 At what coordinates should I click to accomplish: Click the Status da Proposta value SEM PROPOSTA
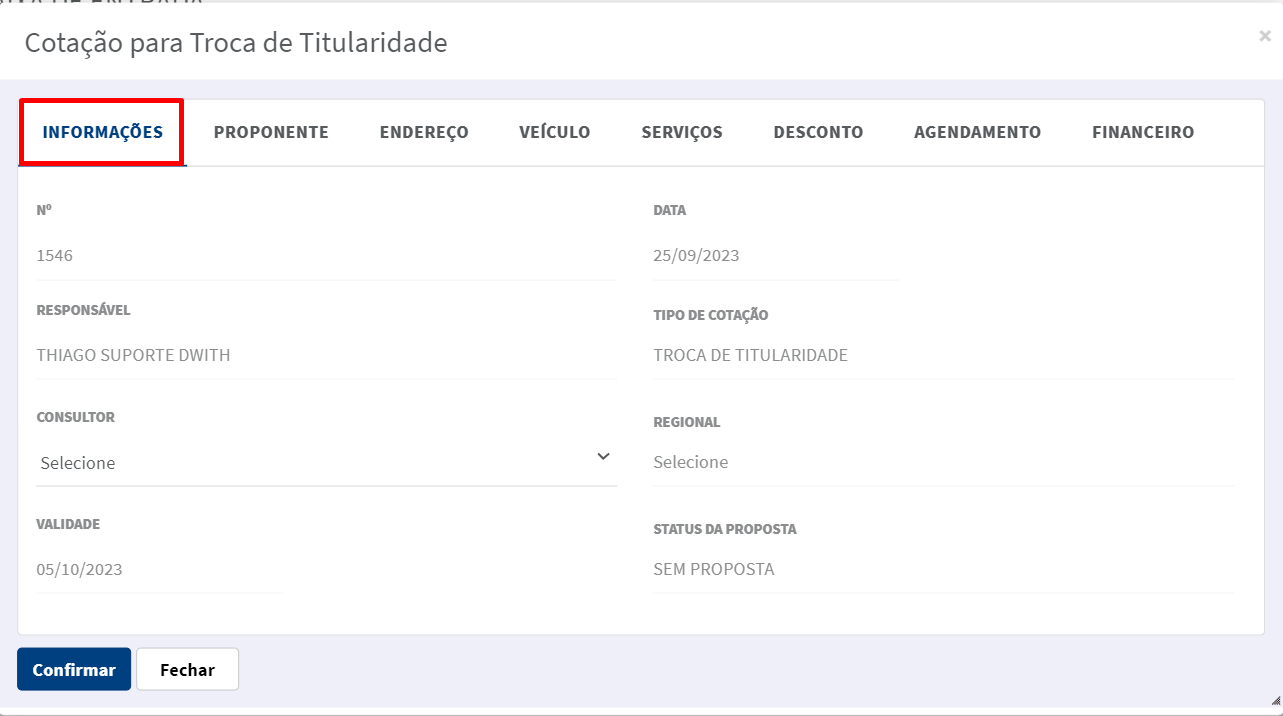(943, 569)
